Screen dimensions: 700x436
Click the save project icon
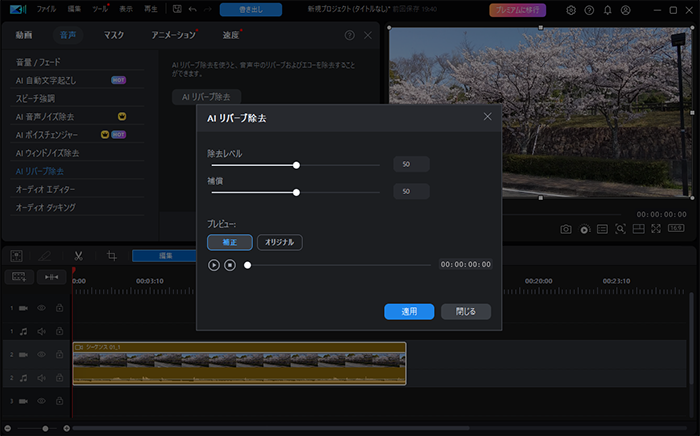point(177,9)
